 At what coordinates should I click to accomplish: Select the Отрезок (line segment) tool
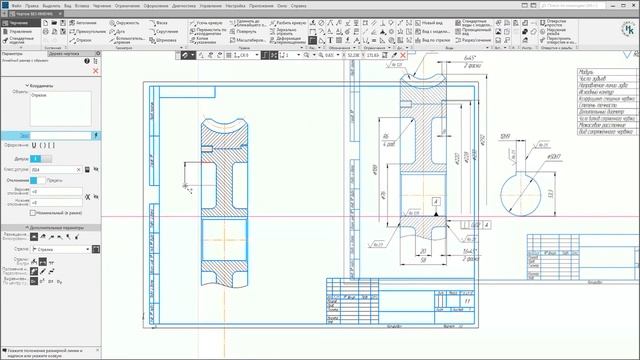click(x=80, y=40)
